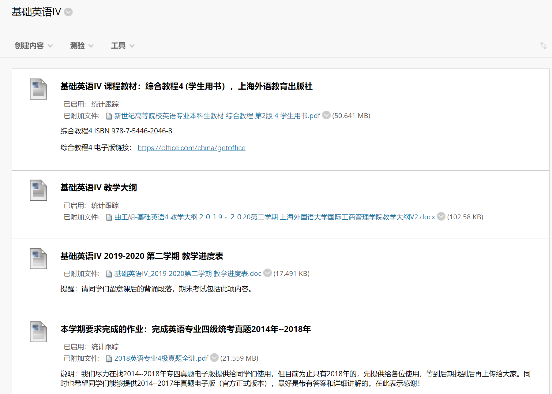Download the 综合教程 学生用书 pdf attachment

tap(217, 115)
